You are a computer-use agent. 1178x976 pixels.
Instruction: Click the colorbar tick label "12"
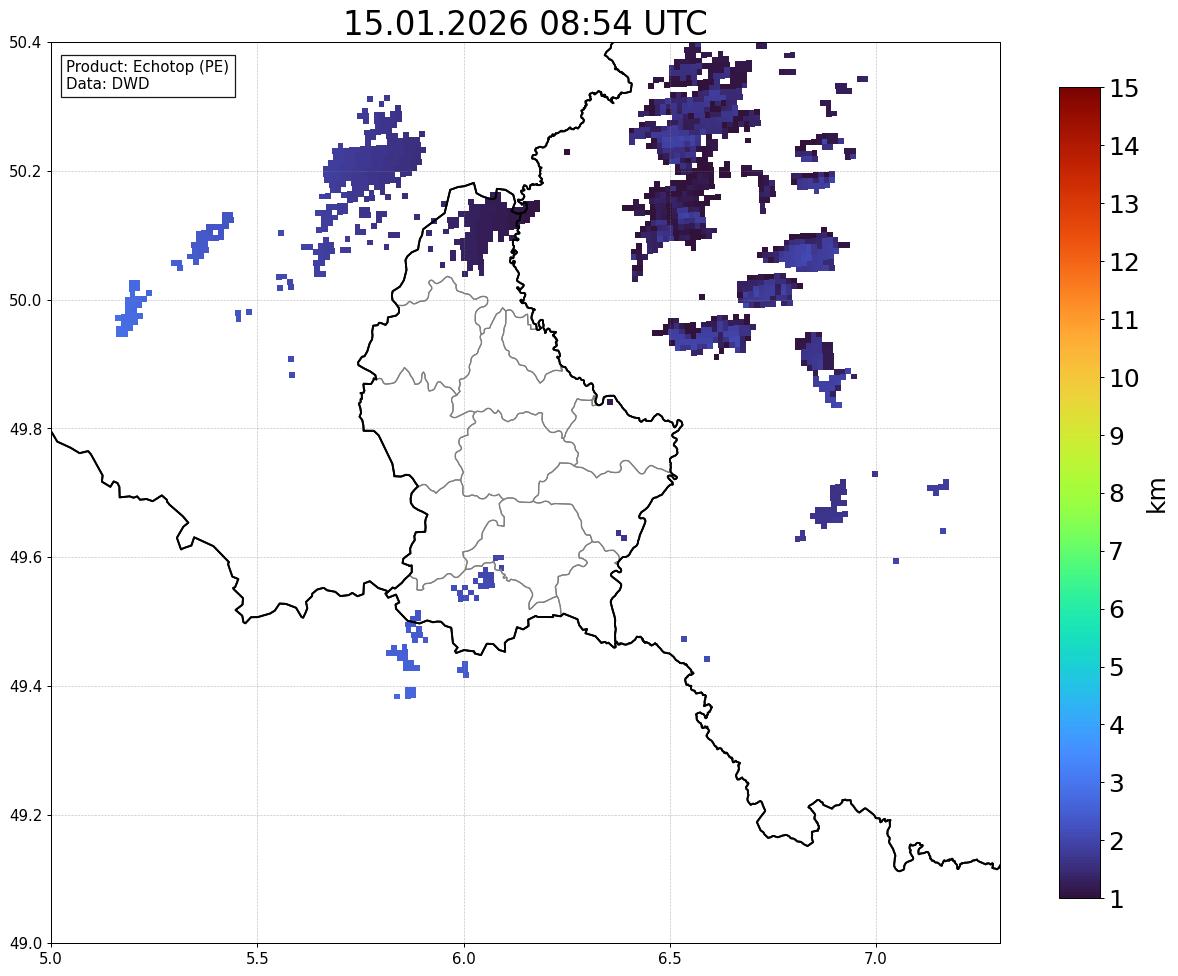[1124, 262]
